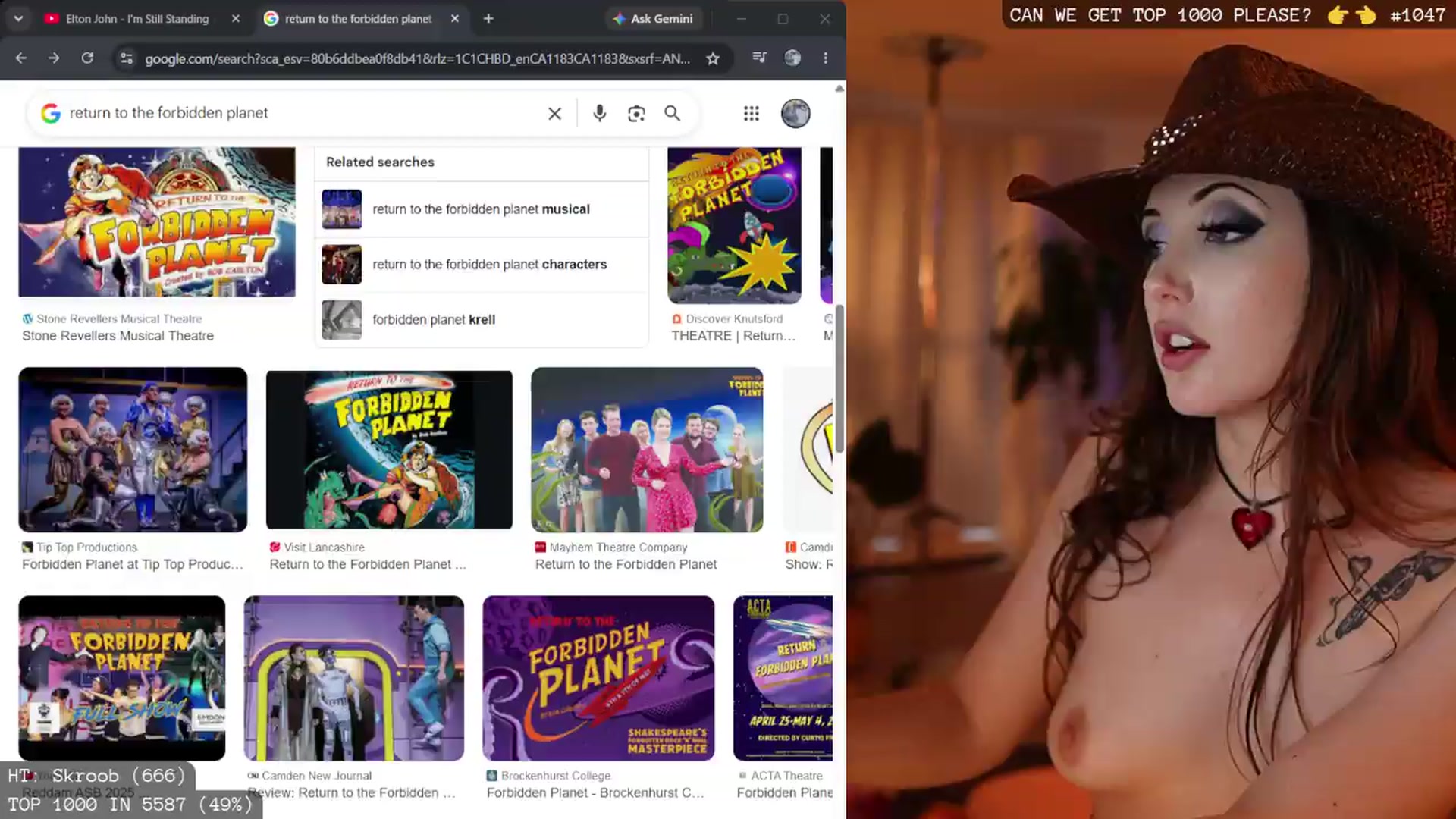This screenshot has height=819, width=1456.
Task: Open thumbnail beside the krell related search
Action: (x=342, y=320)
